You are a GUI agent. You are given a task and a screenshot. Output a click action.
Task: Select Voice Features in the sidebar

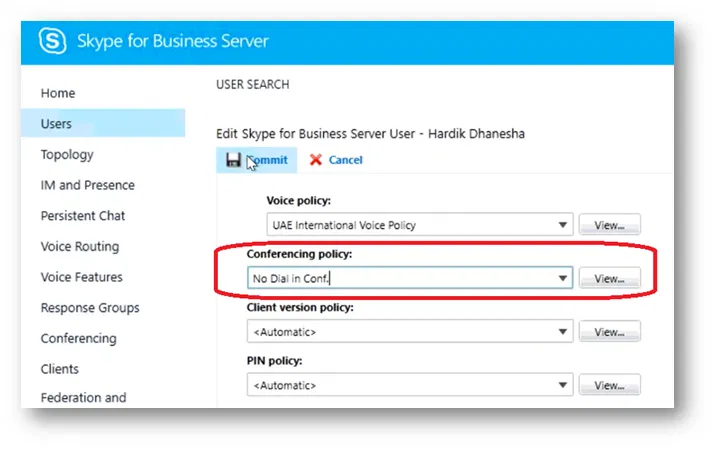tap(81, 277)
